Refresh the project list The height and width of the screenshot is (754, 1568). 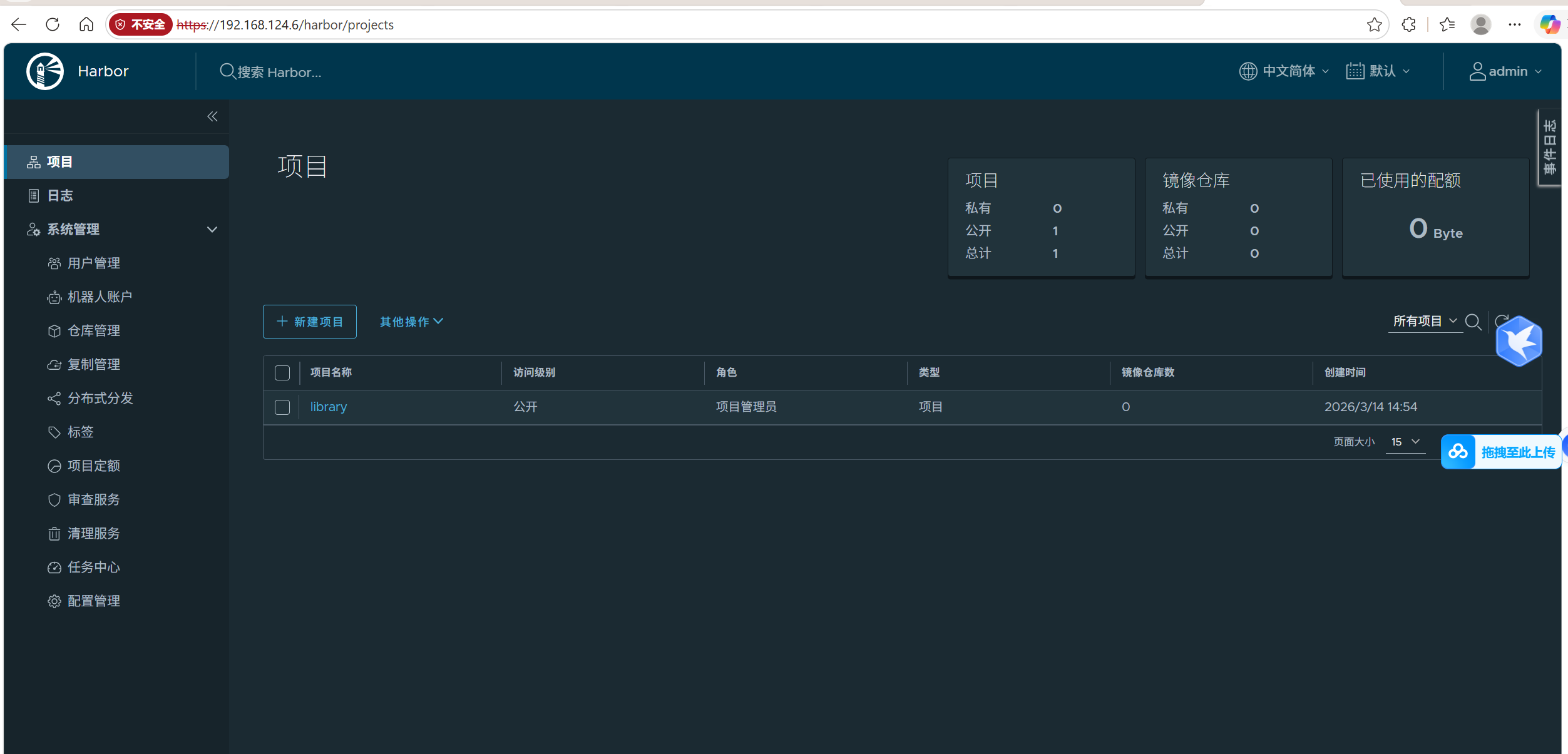pyautogui.click(x=1500, y=320)
